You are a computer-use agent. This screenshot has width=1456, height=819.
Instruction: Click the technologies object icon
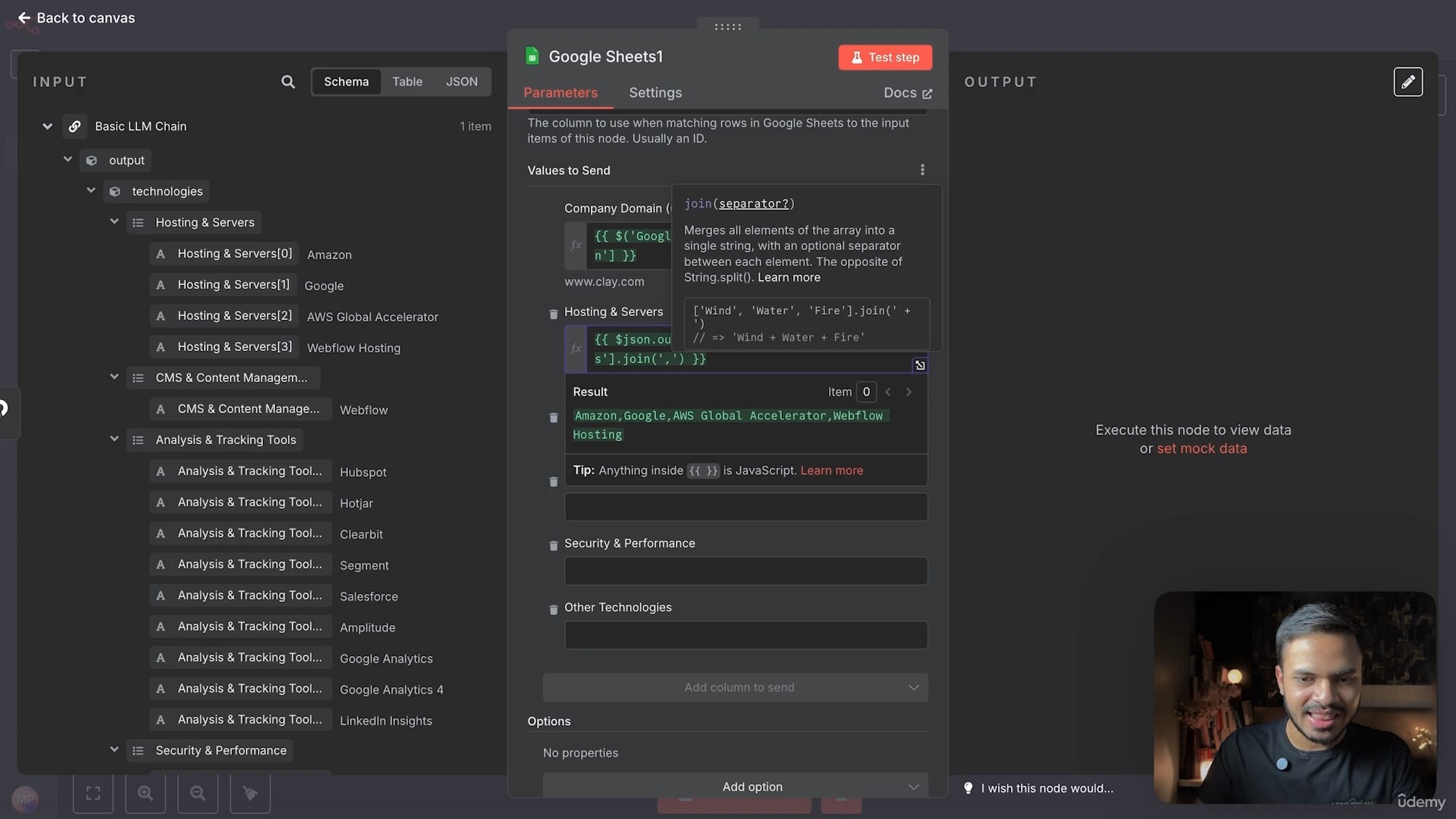click(x=115, y=192)
